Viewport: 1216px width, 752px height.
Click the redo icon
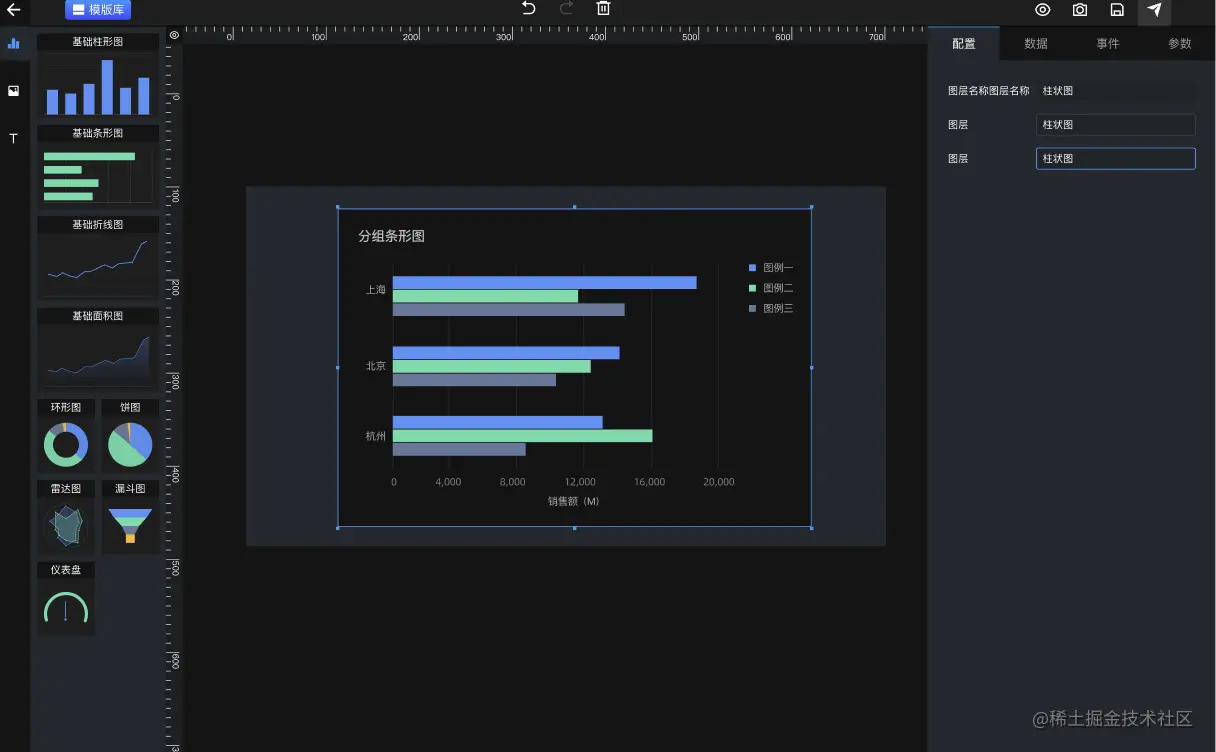[x=566, y=8]
